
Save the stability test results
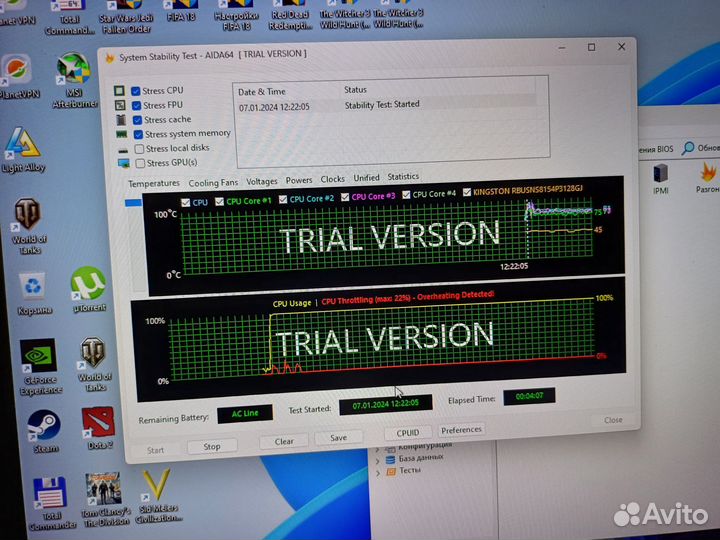coord(338,438)
